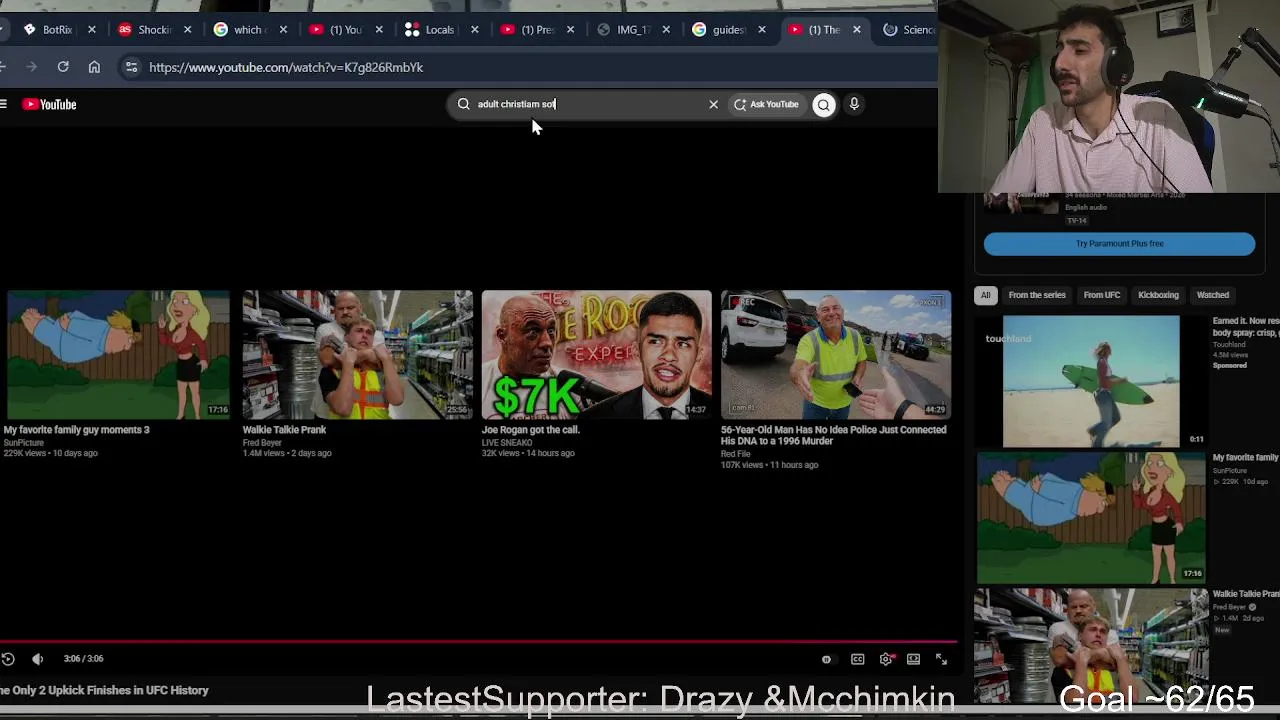Toggle the autoplay switch in player

tap(826, 660)
